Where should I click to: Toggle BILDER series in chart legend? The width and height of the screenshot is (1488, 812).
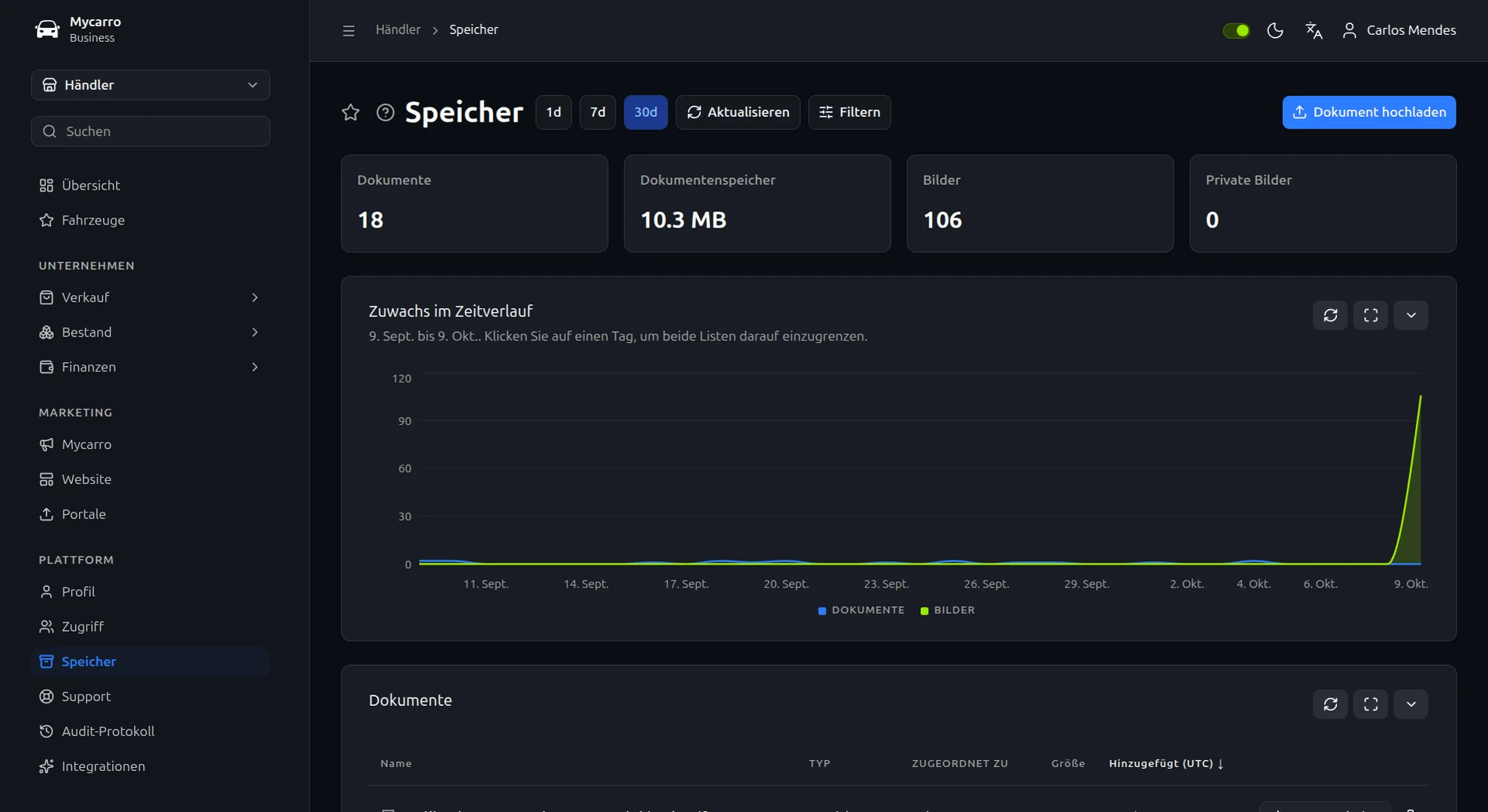(947, 610)
